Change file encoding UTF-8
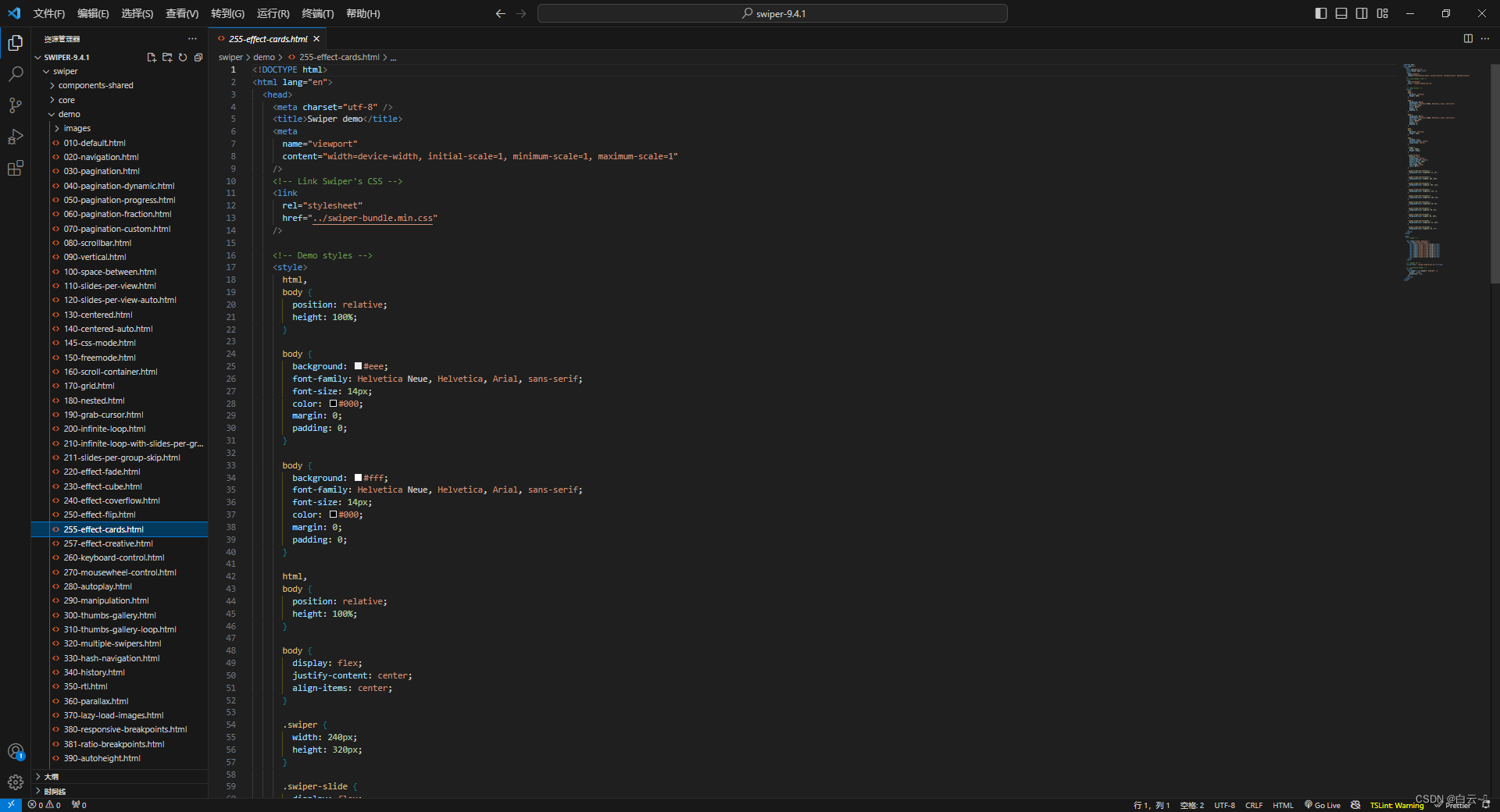The width and height of the screenshot is (1500, 812). [x=1224, y=805]
